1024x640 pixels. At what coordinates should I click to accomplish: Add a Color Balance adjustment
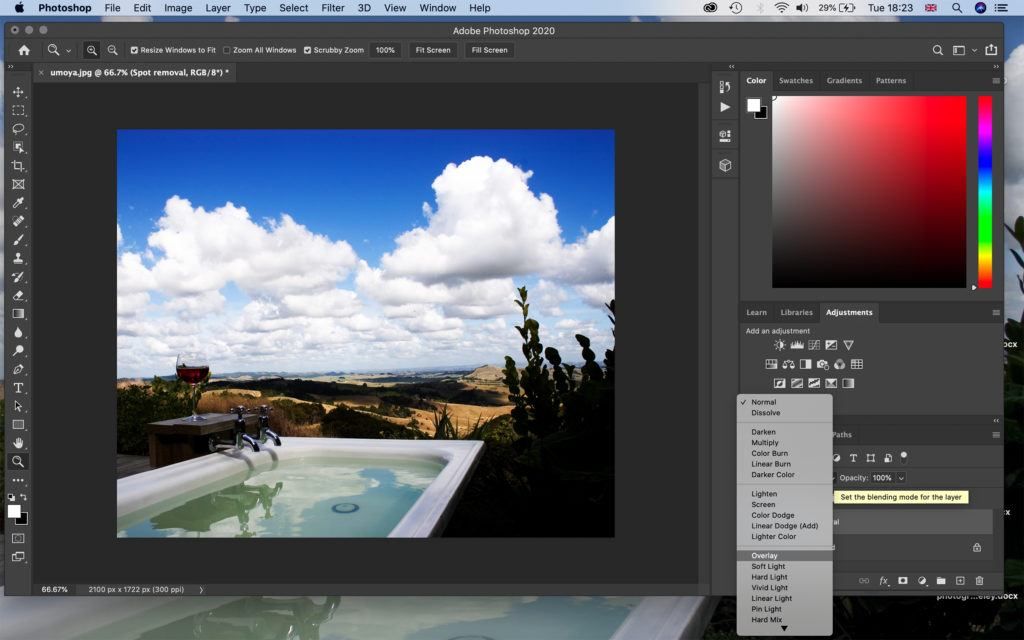pyautogui.click(x=788, y=364)
